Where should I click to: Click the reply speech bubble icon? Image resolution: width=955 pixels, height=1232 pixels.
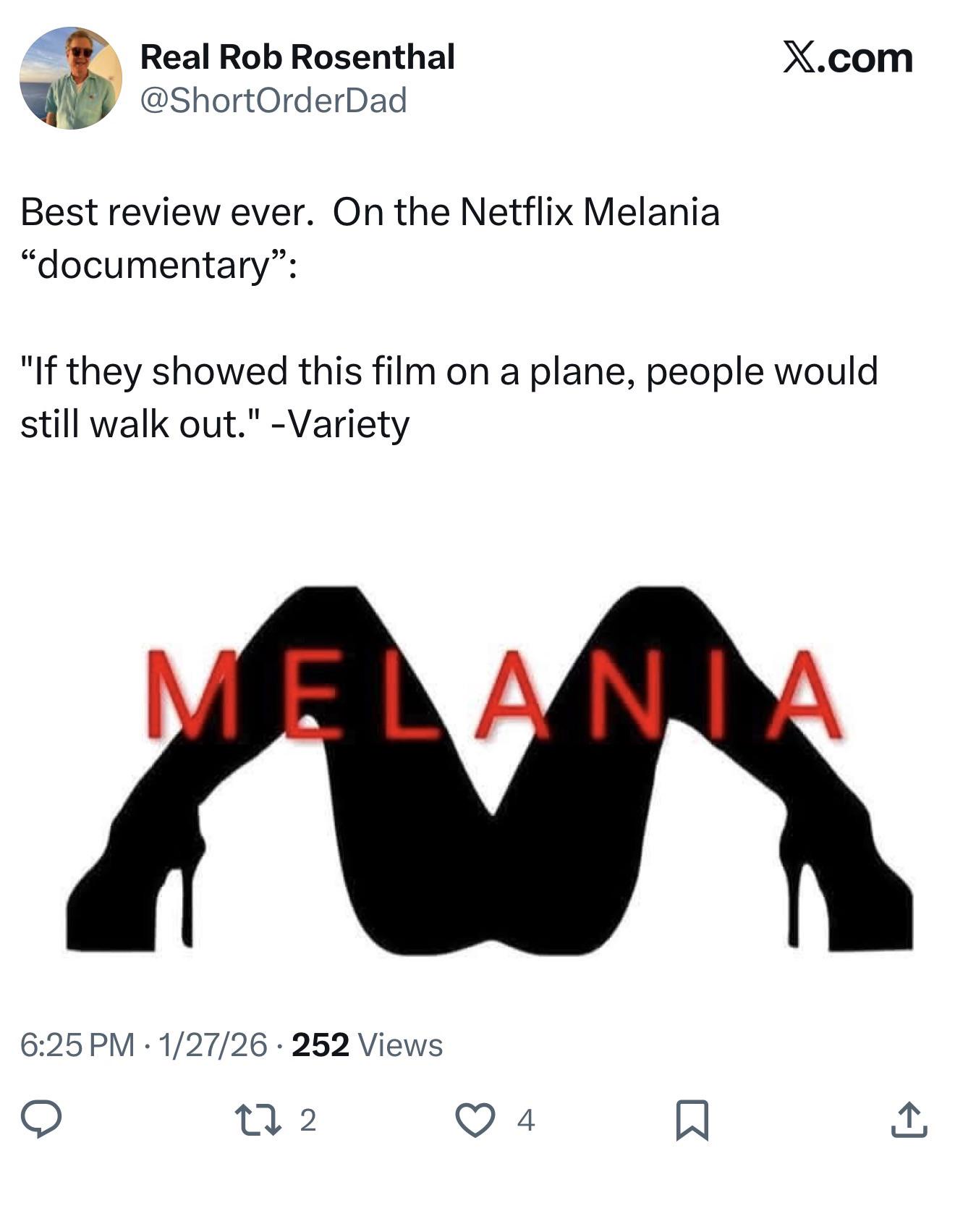click(x=41, y=1119)
